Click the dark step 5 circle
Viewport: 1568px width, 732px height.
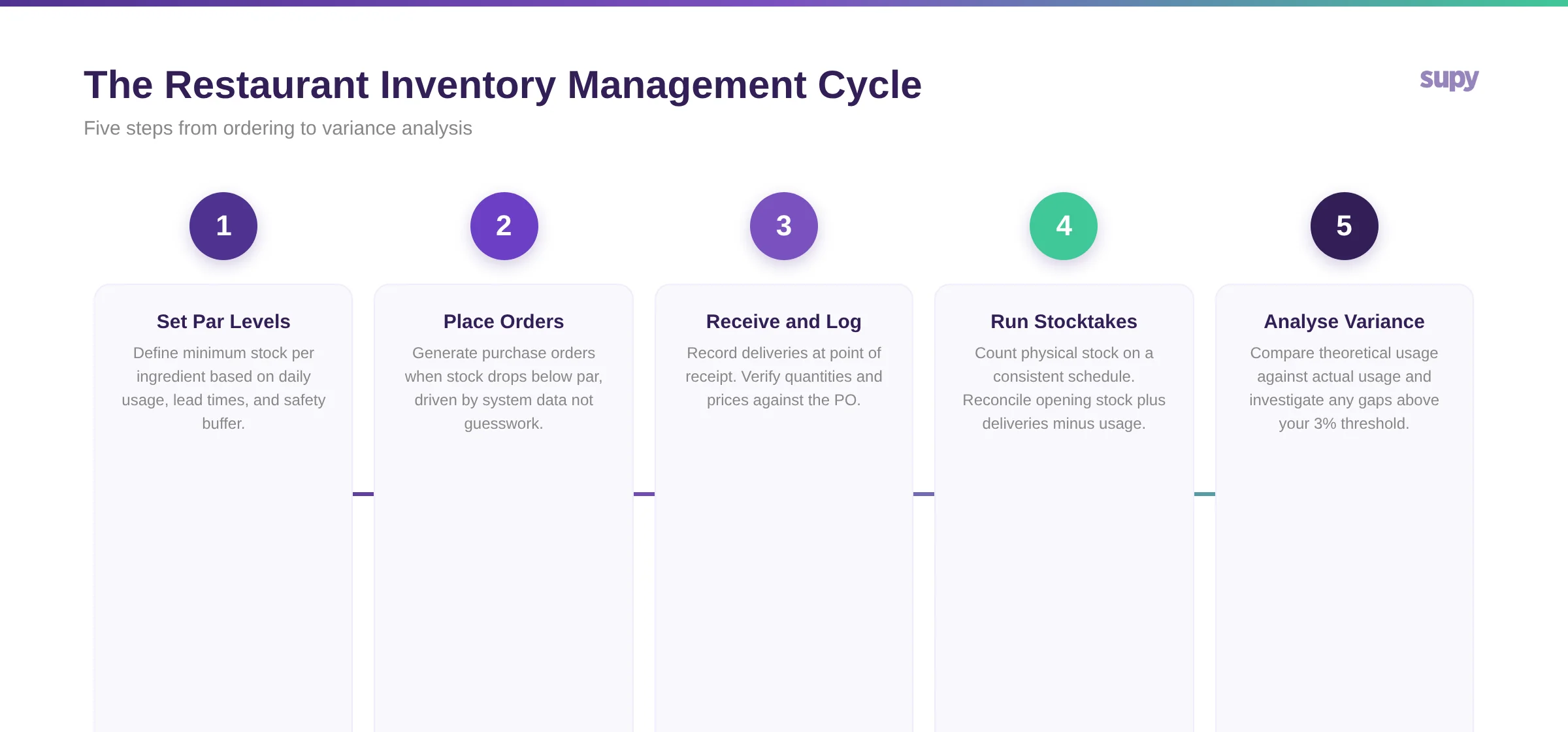point(1344,225)
